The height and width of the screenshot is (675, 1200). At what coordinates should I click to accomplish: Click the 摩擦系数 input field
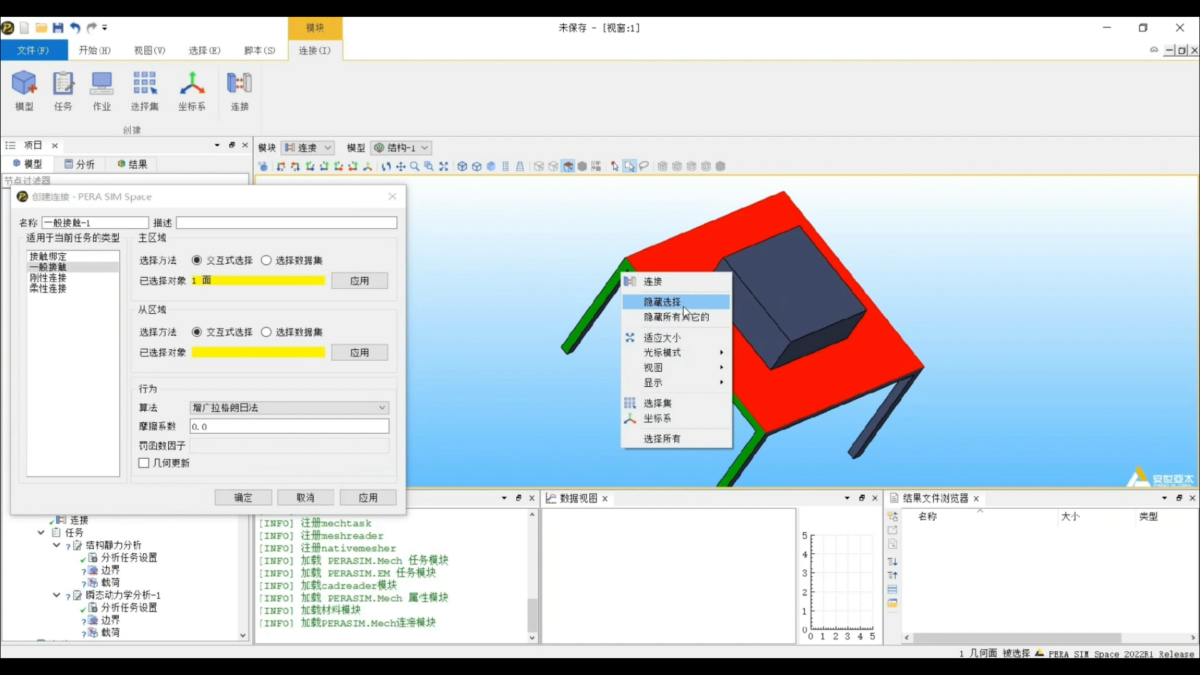289,426
